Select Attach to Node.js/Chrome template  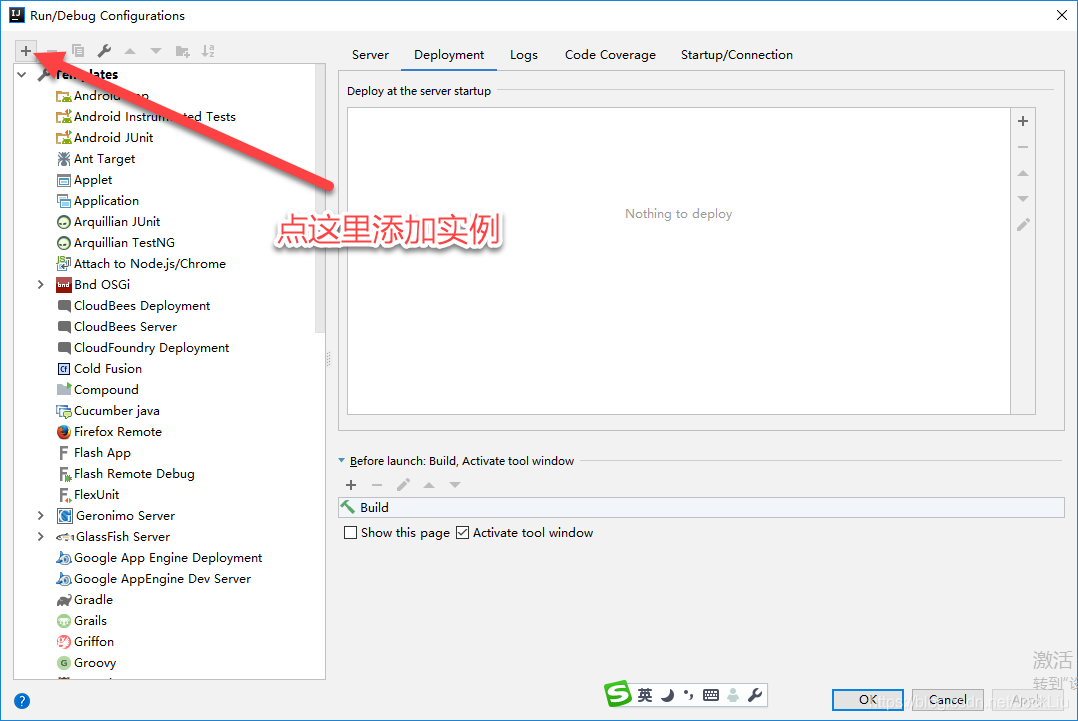(141, 264)
